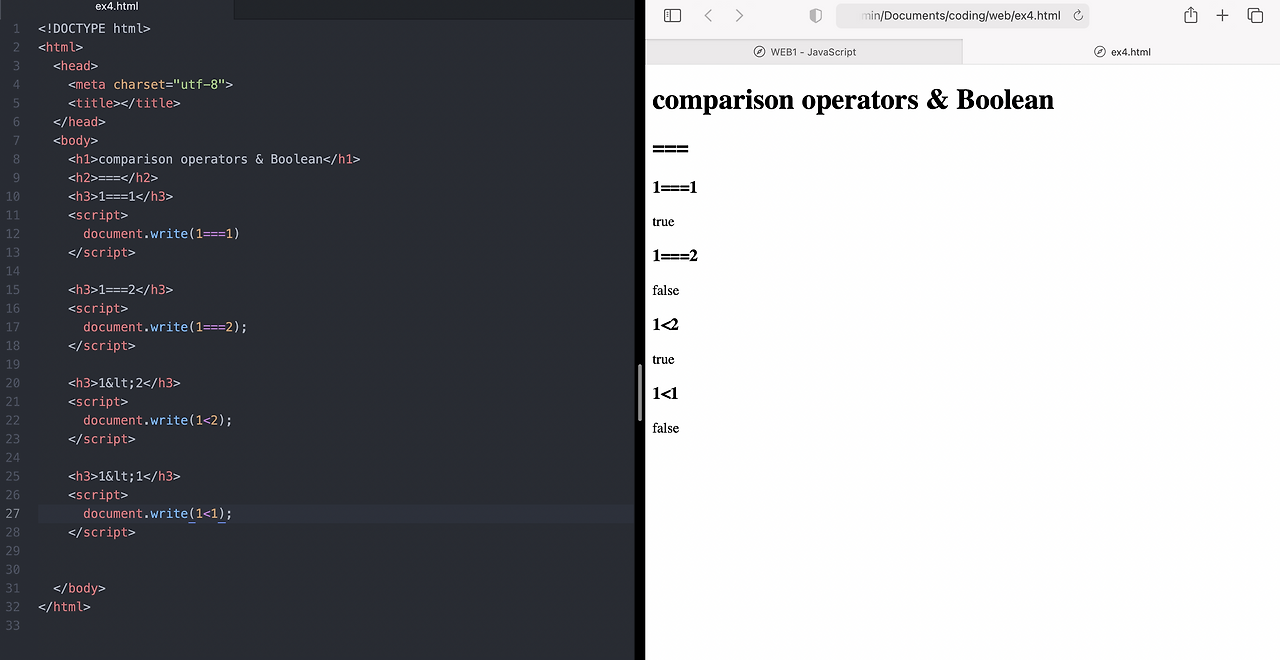Image resolution: width=1280 pixels, height=660 pixels.
Task: Reload the ex4.html page
Action: [x=1078, y=15]
